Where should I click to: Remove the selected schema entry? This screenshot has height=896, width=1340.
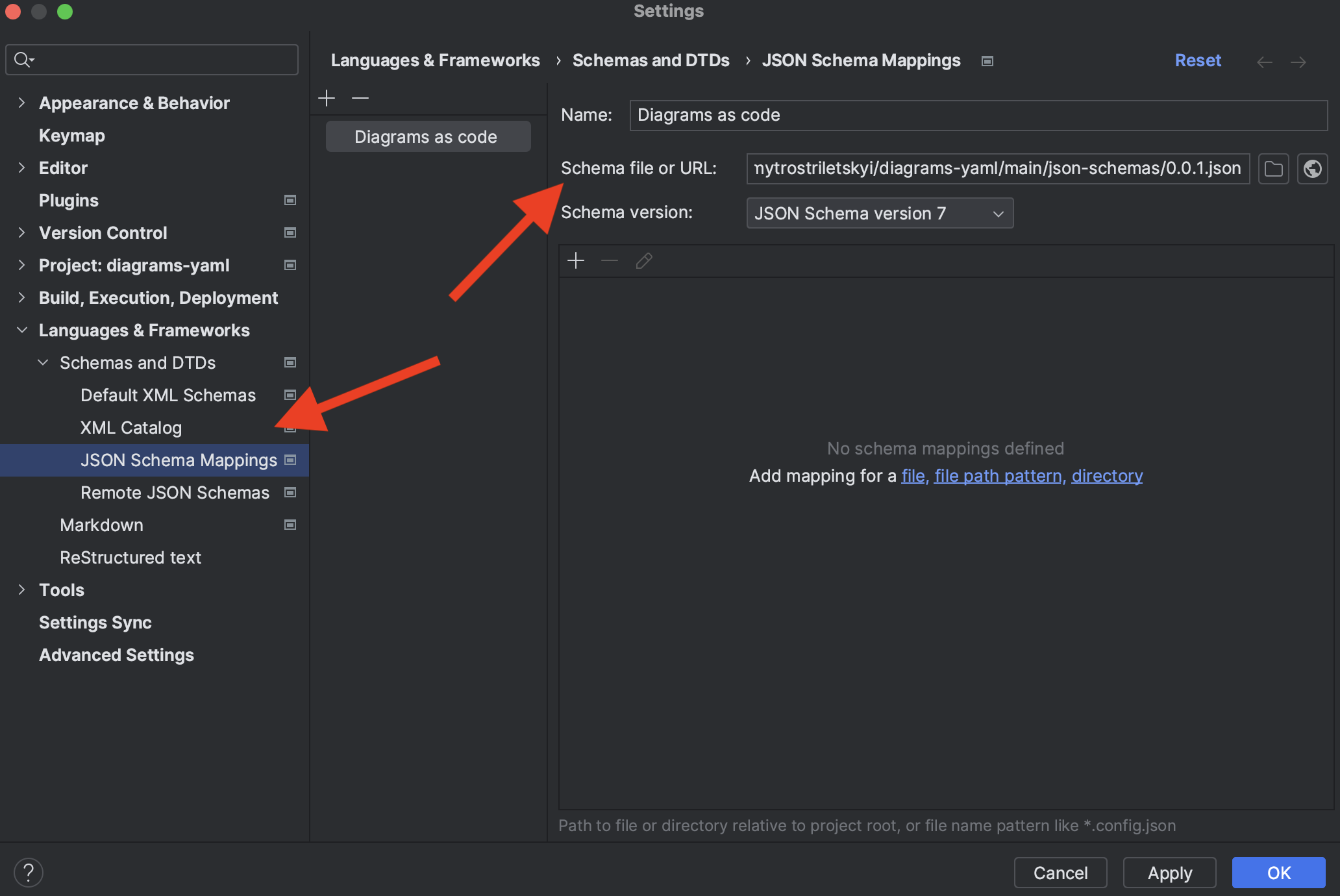point(360,98)
